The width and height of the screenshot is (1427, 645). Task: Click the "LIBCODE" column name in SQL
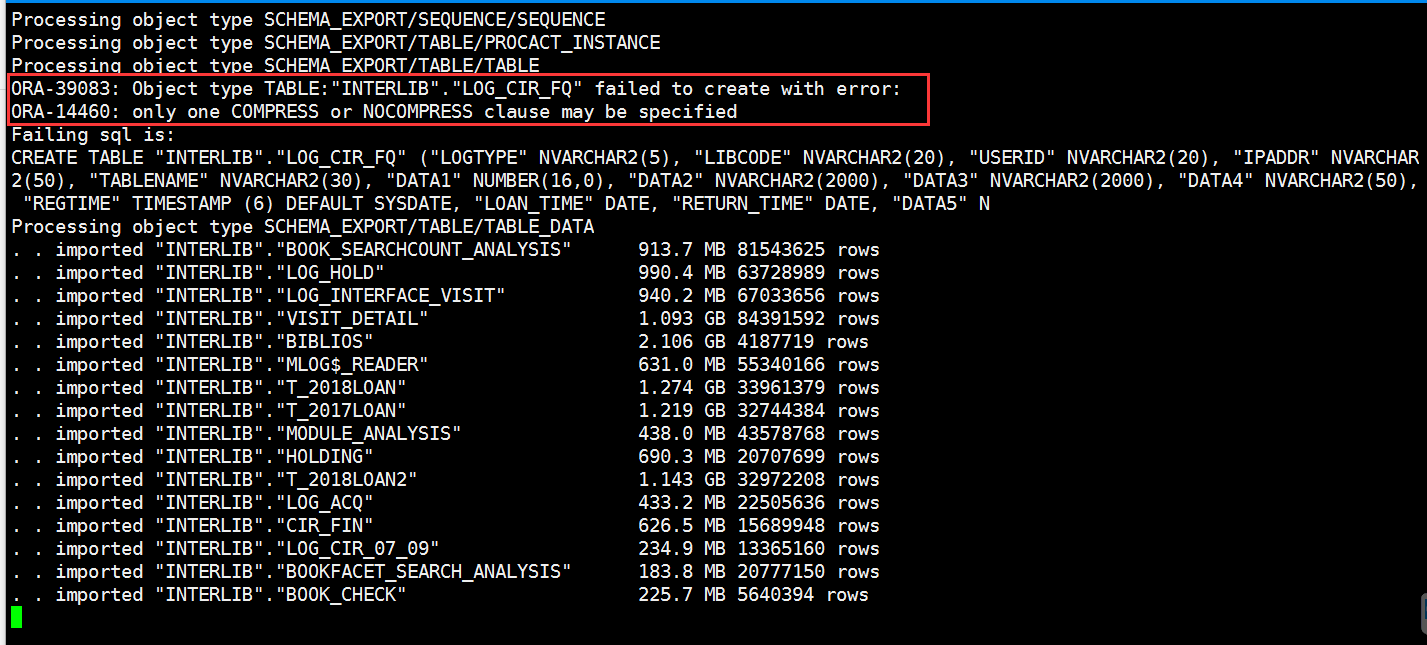point(742,158)
